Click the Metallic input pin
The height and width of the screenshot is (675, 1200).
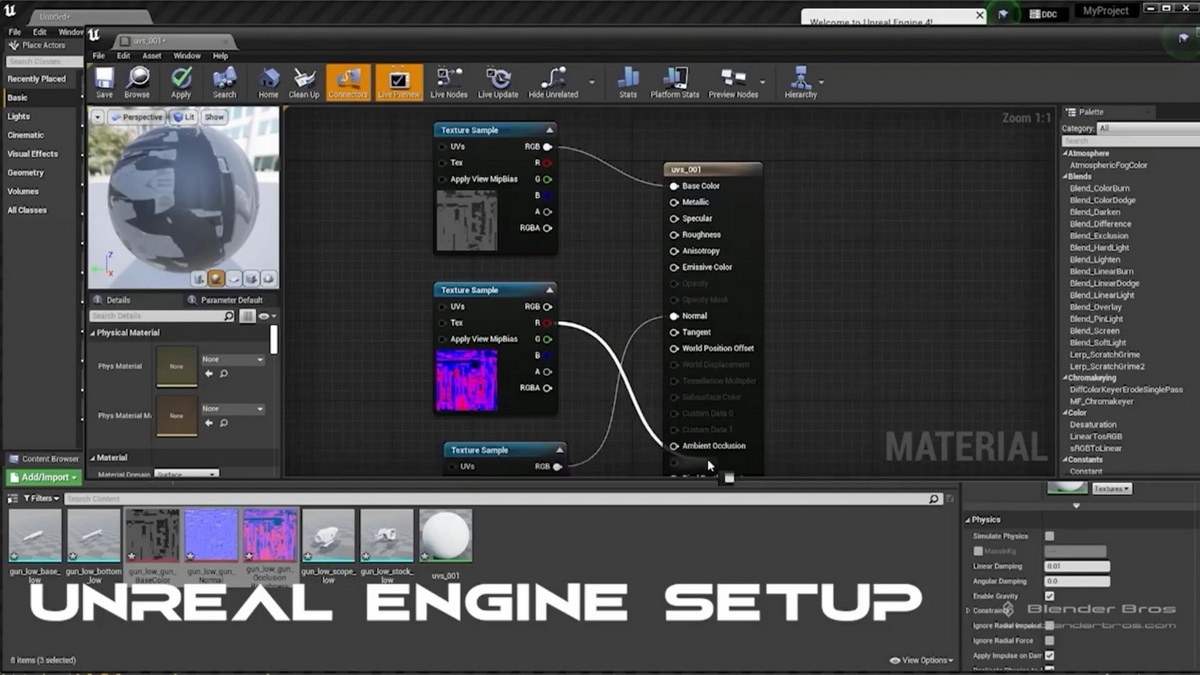coord(674,202)
